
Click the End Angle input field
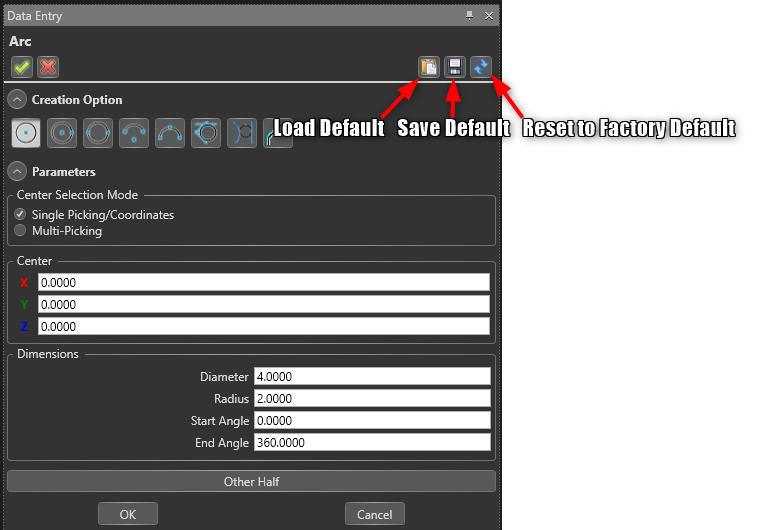(x=372, y=443)
